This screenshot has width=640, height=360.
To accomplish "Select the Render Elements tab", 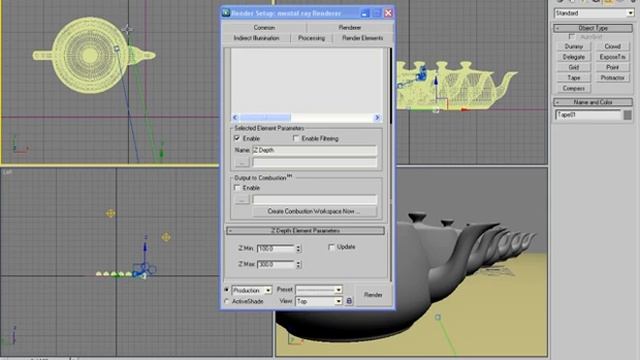I will 362,38.
